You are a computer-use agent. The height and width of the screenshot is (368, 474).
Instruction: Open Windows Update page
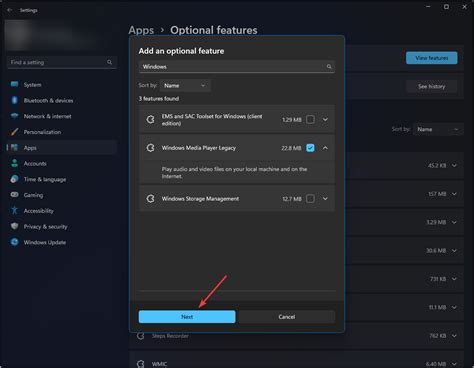tap(62, 242)
